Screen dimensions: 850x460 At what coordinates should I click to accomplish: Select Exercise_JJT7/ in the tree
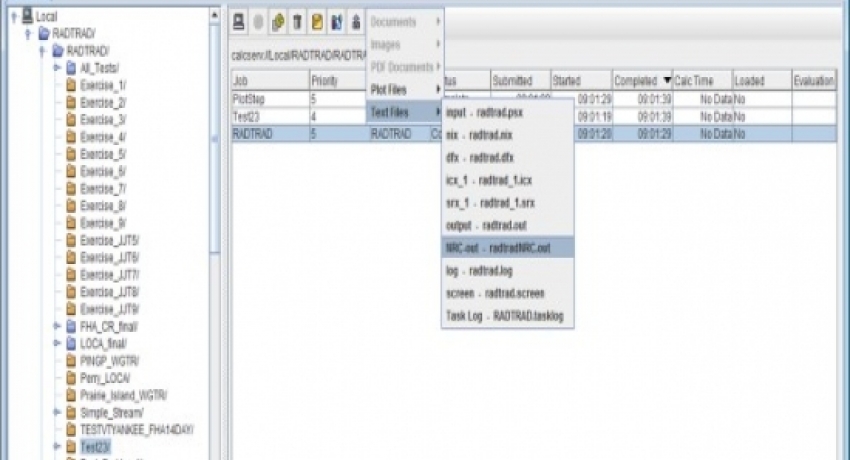pos(110,275)
